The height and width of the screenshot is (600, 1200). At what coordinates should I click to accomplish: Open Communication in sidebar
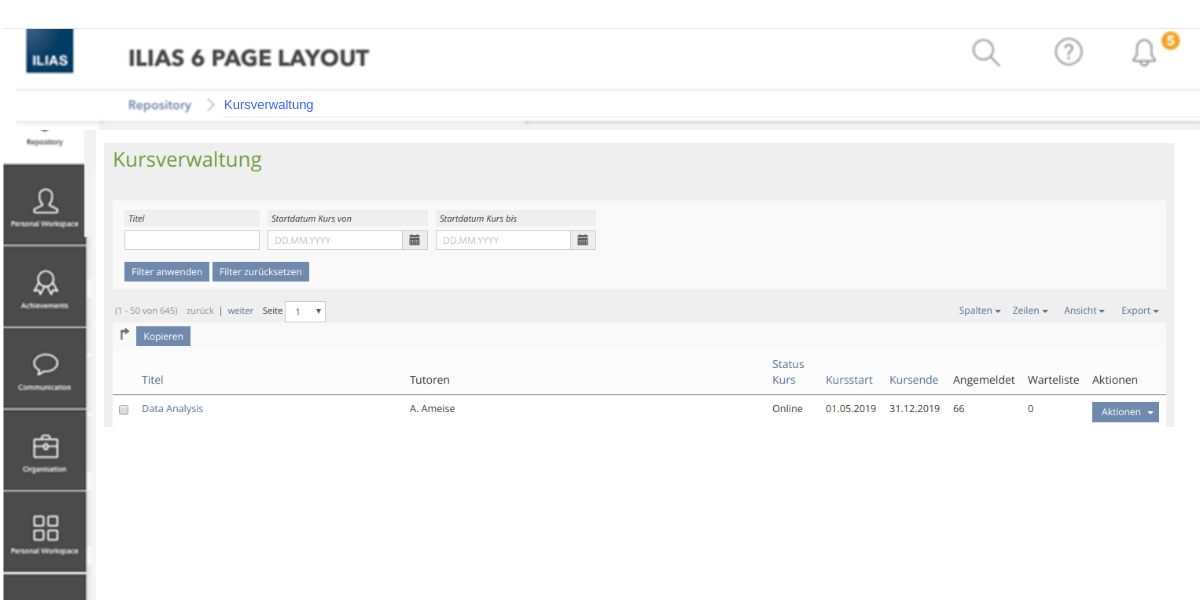pyautogui.click(x=44, y=368)
